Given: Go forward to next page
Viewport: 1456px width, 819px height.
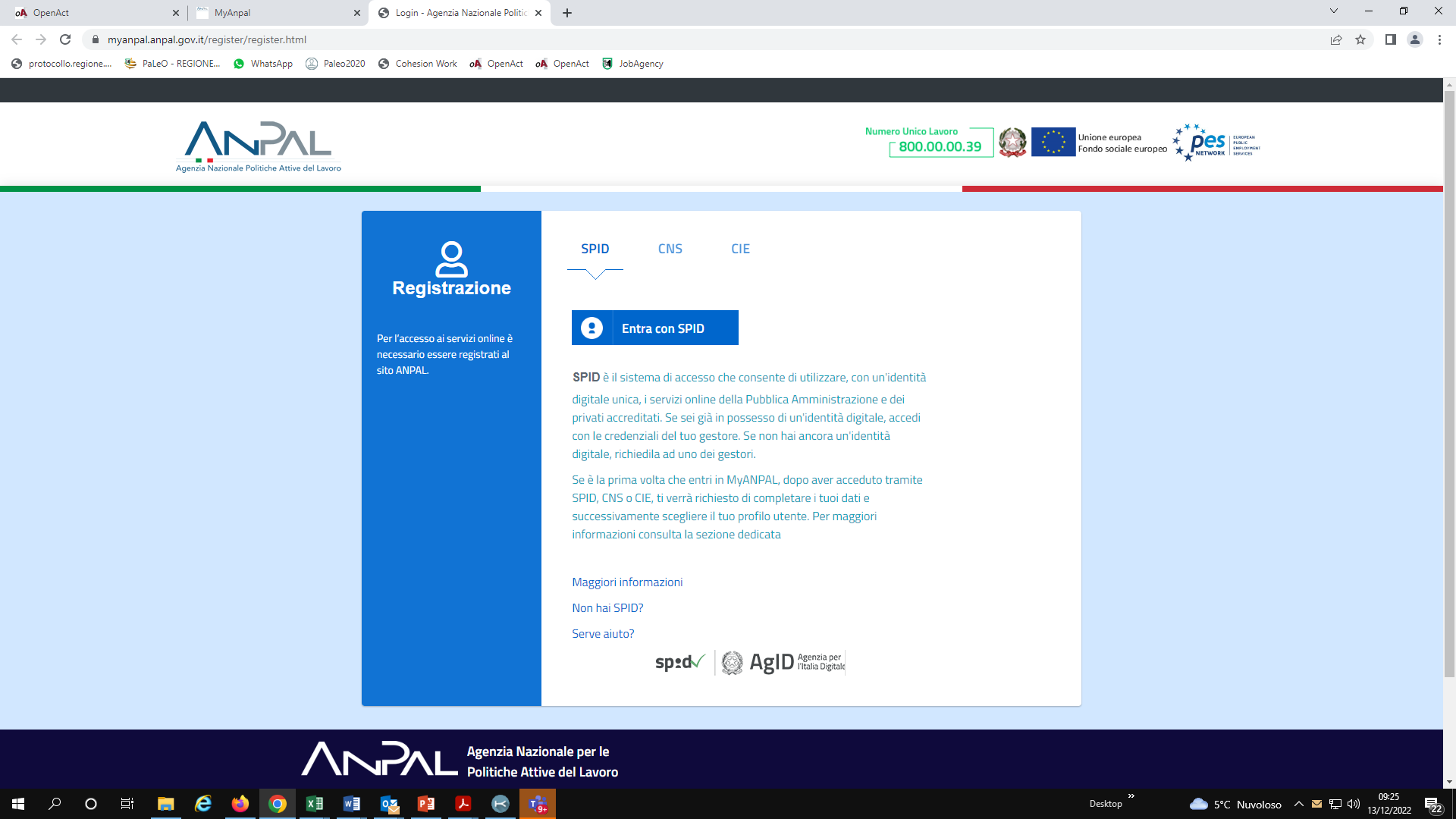Looking at the screenshot, I should coord(41,39).
